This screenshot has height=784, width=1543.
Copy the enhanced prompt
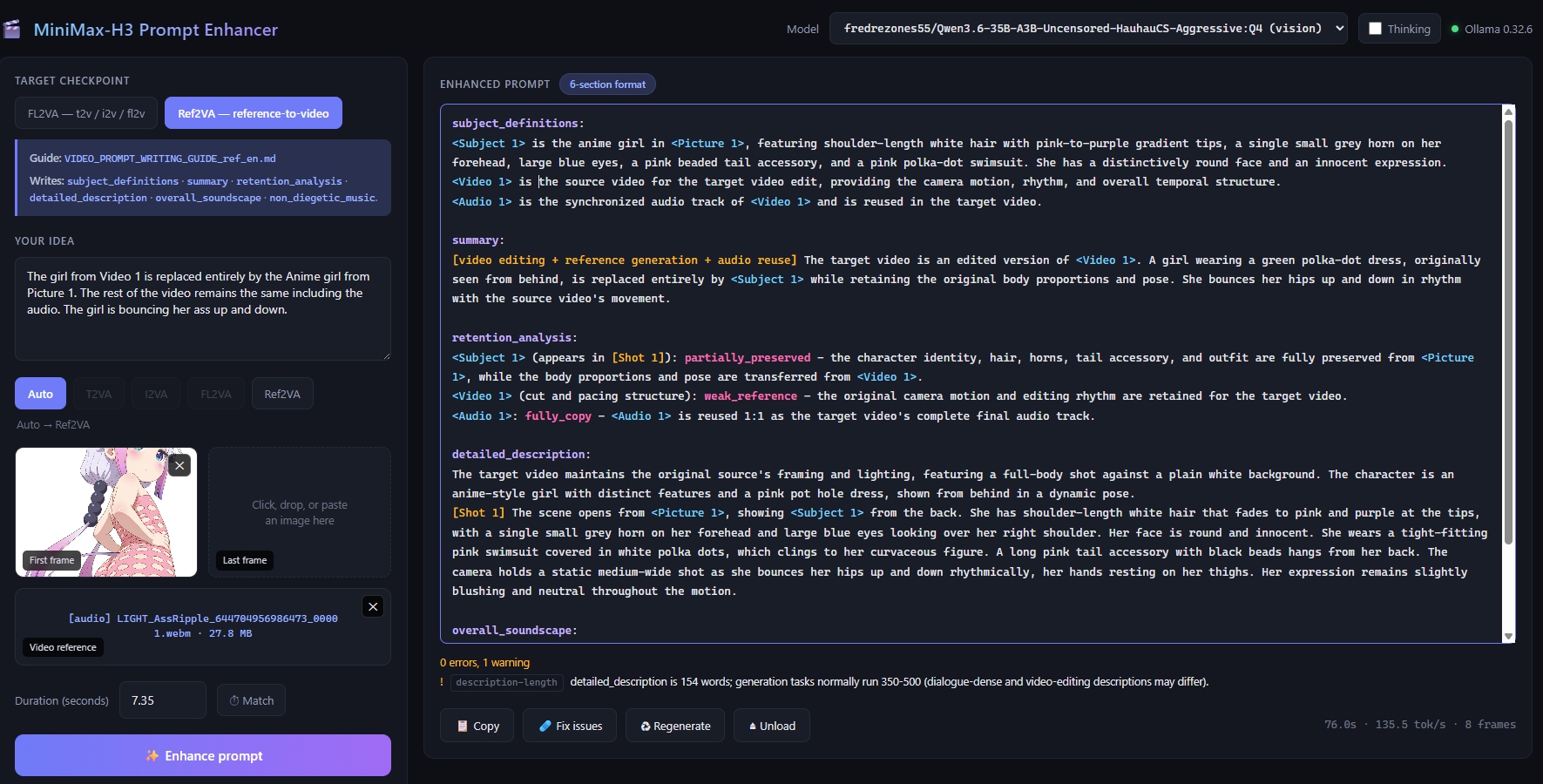click(x=477, y=726)
